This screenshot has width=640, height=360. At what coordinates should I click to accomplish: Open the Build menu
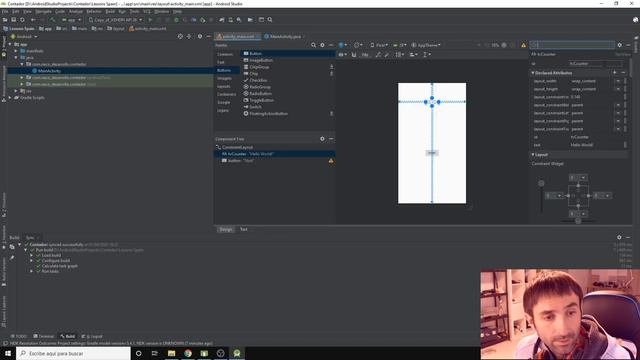click(x=110, y=11)
